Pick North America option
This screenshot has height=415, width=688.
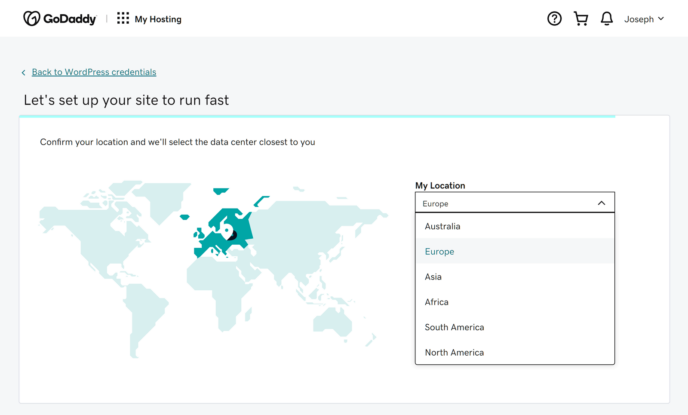coord(515,352)
